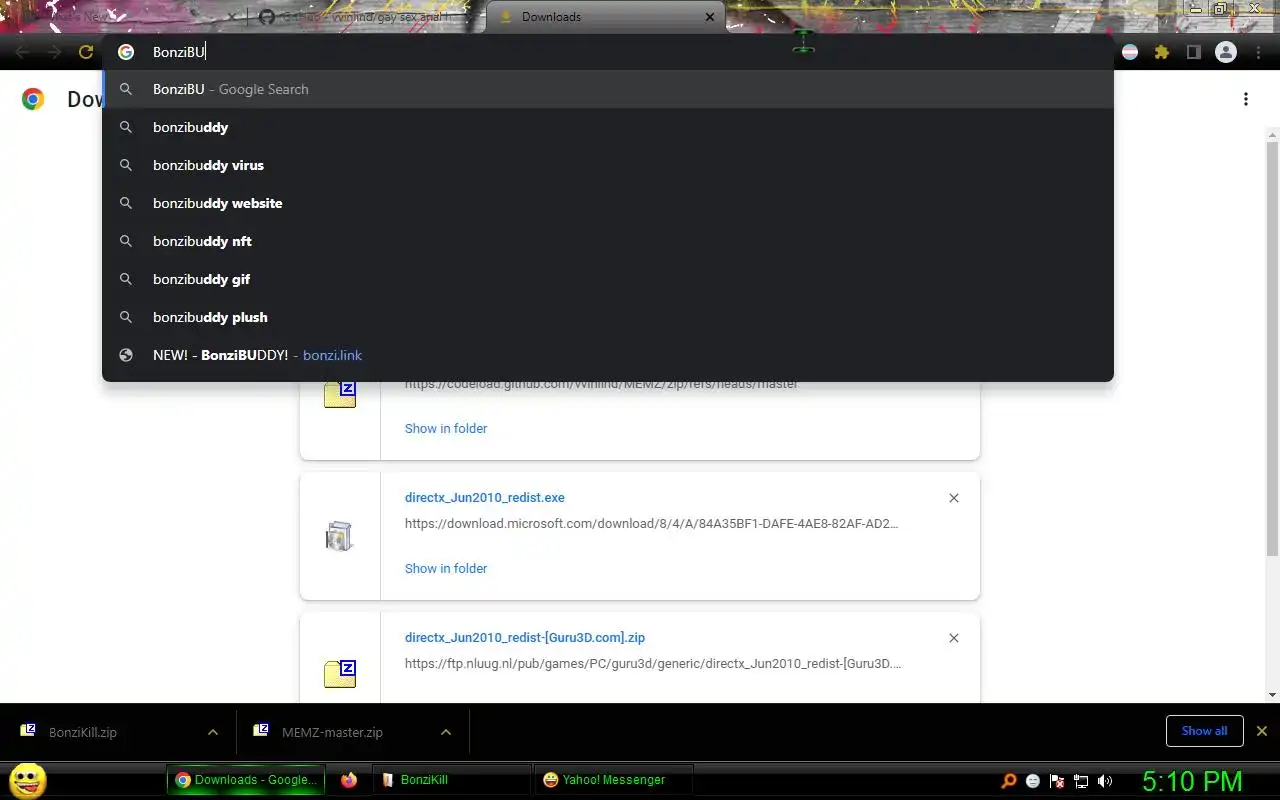The width and height of the screenshot is (1280, 800).
Task: Switch to BonziKill taskbar window
Action: point(453,780)
